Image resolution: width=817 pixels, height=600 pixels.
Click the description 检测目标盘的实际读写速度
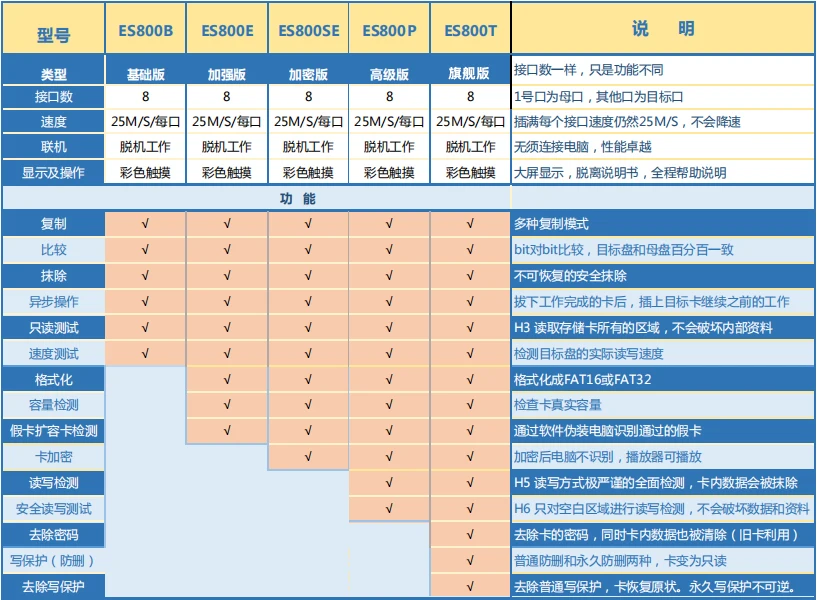click(589, 354)
